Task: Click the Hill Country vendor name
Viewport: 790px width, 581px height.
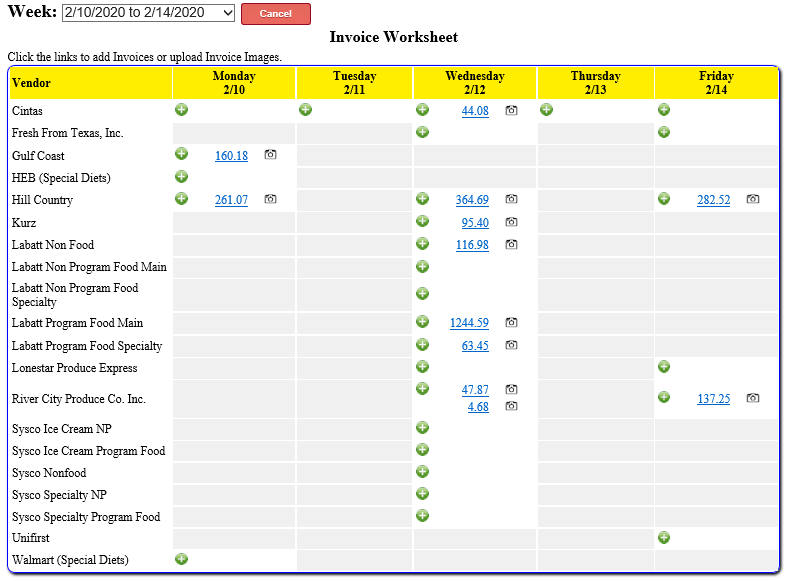Action: click(x=42, y=200)
